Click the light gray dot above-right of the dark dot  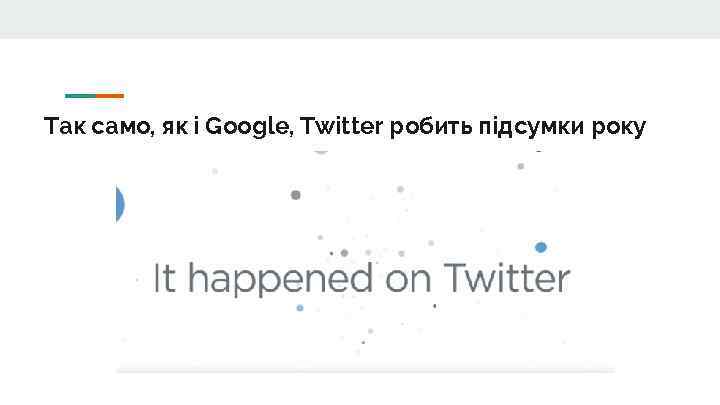[400, 188]
